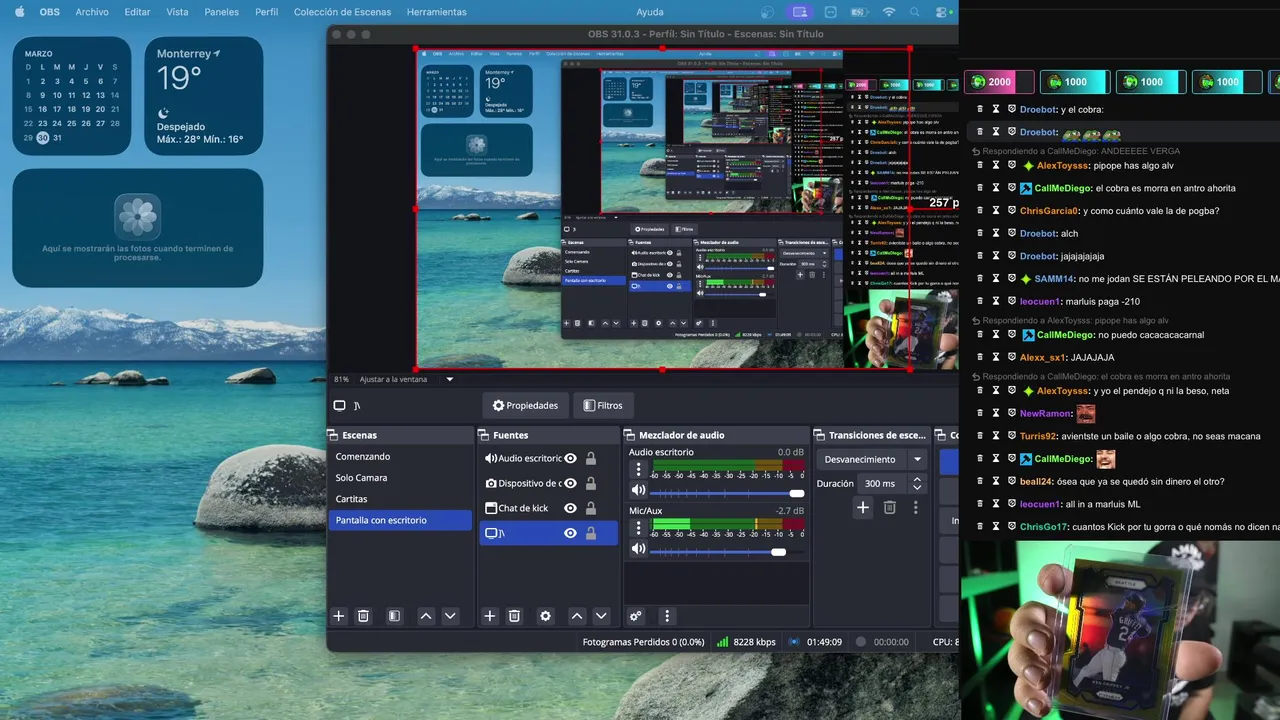Toggle visibility of Audio escritorio source
1280x720 pixels.
570,458
